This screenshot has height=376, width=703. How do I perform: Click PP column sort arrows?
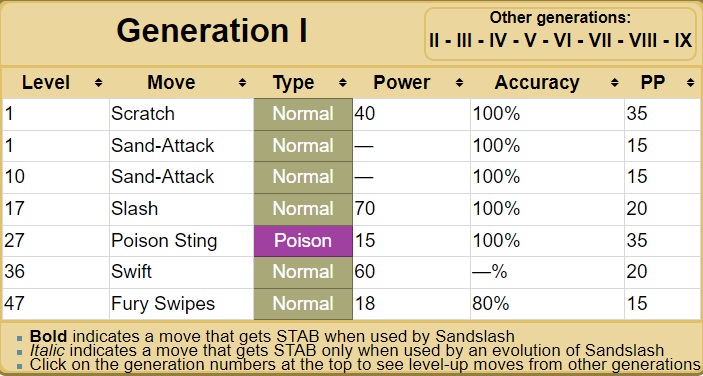(x=690, y=83)
